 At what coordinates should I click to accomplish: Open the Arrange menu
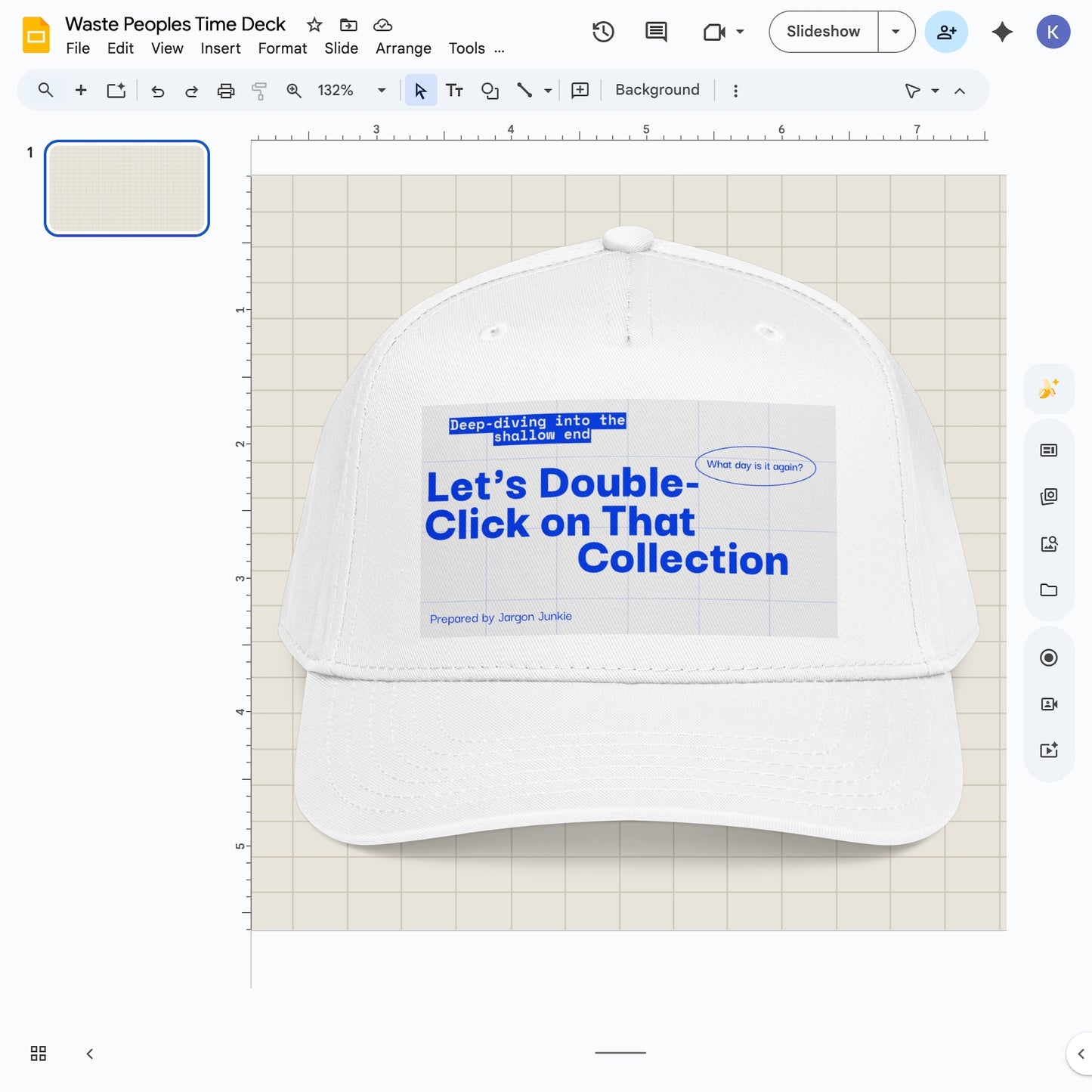point(404,48)
